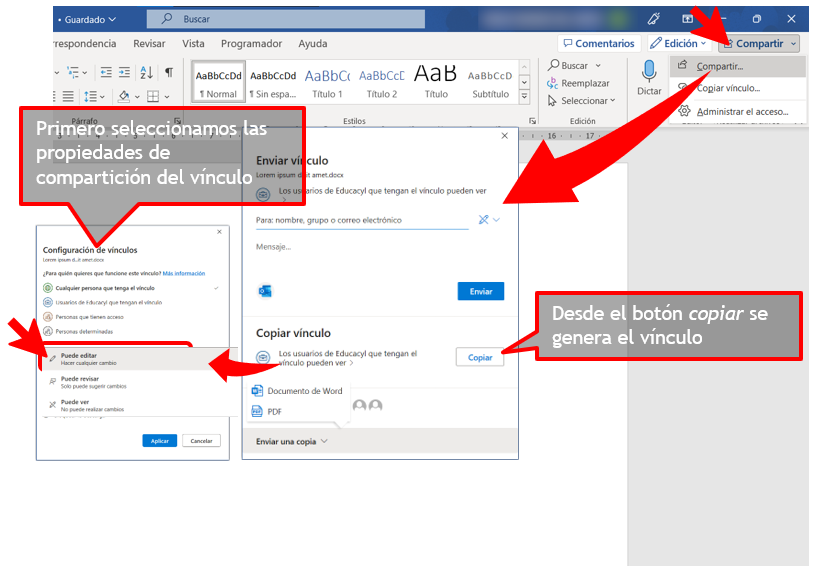This screenshot has width=815, height=570.
Task: Click the ribbon display options icon in title bar
Action: (688, 19)
